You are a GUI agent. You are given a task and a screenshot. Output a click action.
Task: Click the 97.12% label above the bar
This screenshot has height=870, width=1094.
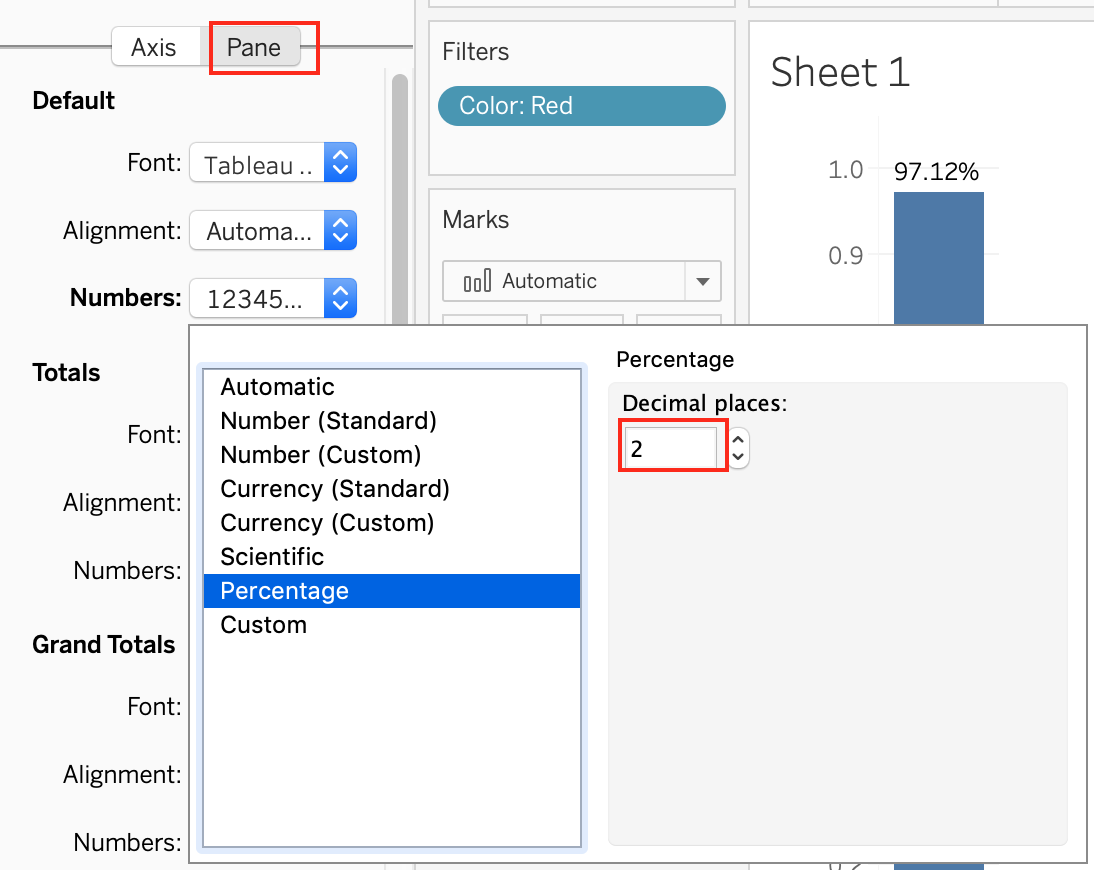pyautogui.click(x=938, y=171)
